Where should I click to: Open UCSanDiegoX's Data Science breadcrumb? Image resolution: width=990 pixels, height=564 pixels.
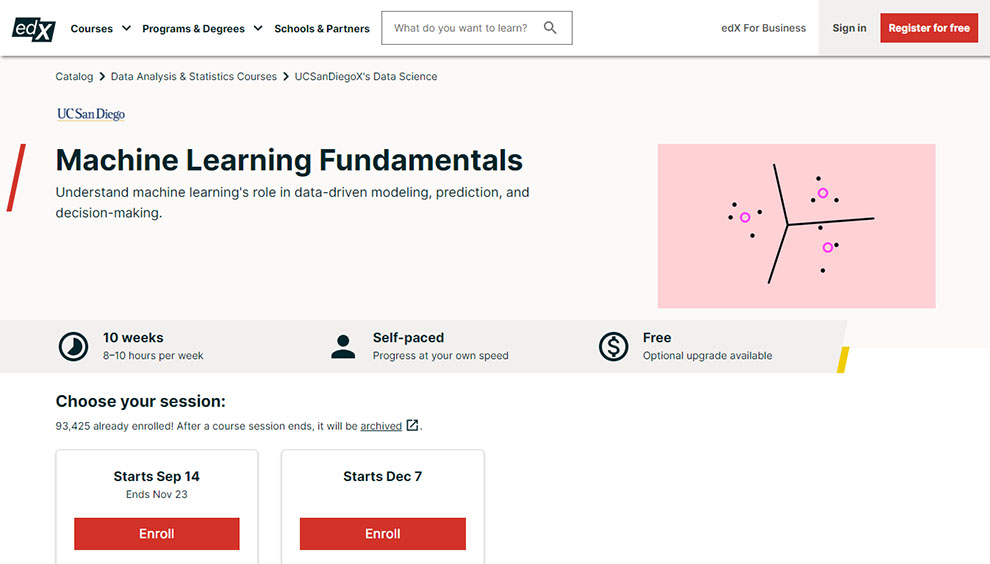tap(366, 76)
